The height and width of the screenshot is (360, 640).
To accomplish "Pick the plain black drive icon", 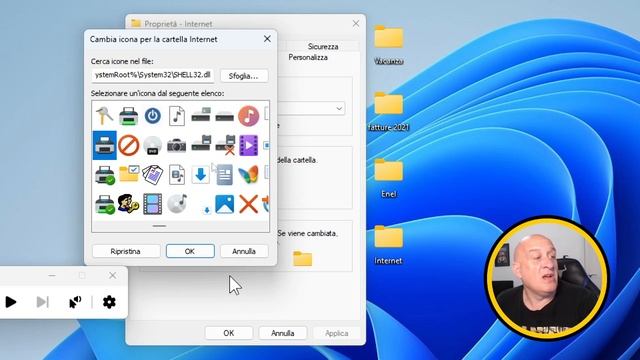I will 224,116.
